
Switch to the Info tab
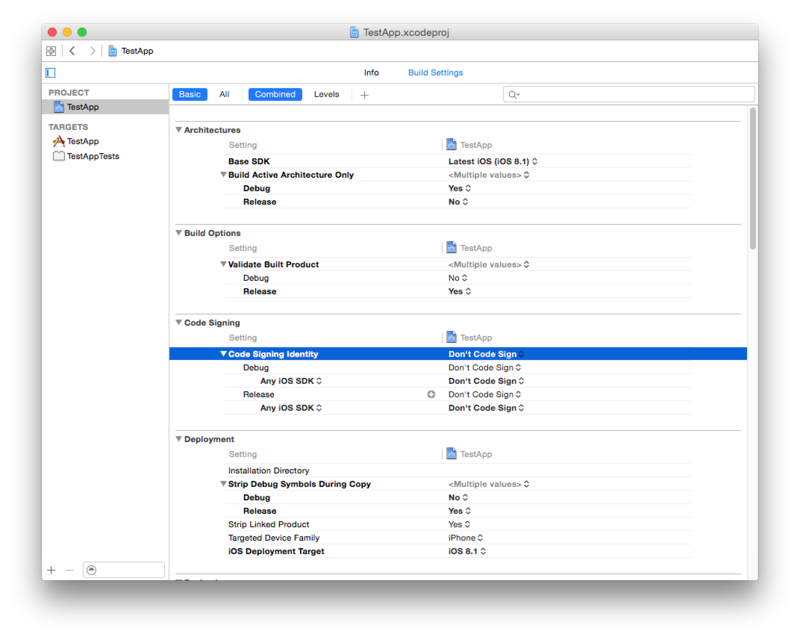pyautogui.click(x=371, y=72)
